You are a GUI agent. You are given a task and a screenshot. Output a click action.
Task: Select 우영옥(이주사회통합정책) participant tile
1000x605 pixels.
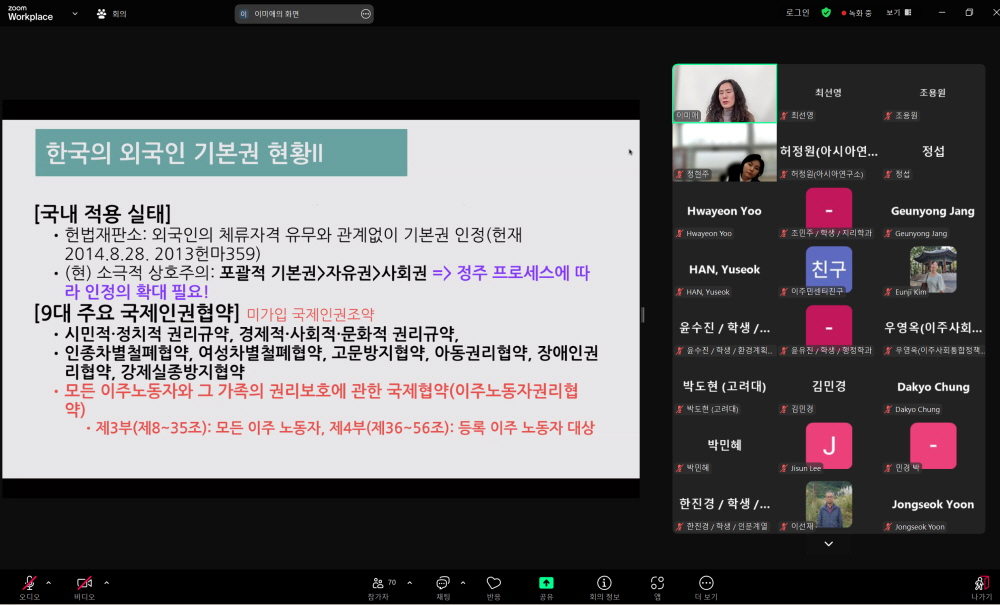[x=932, y=328]
